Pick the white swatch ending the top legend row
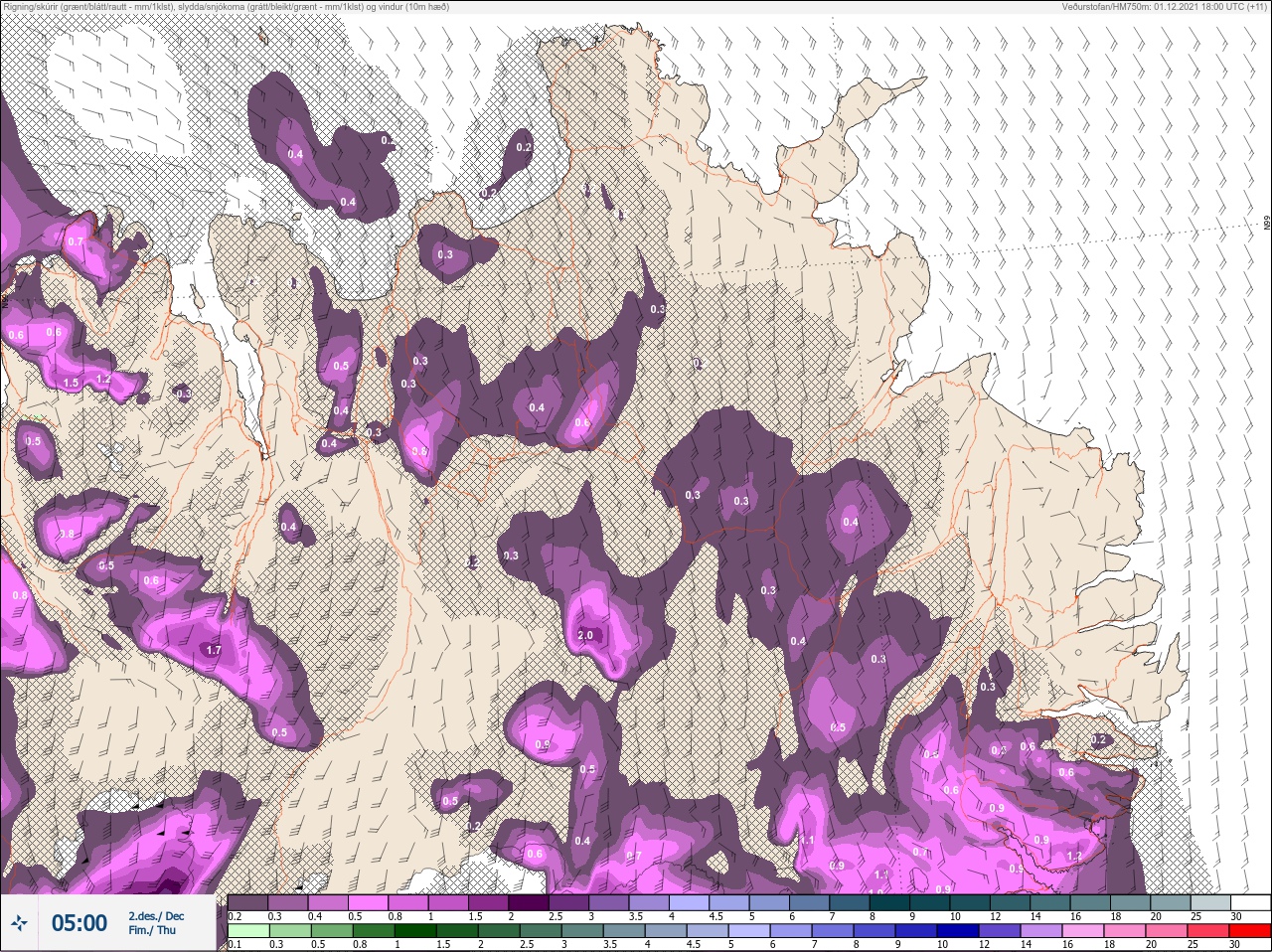Viewport: 1272px width, 952px height. [x=1250, y=903]
